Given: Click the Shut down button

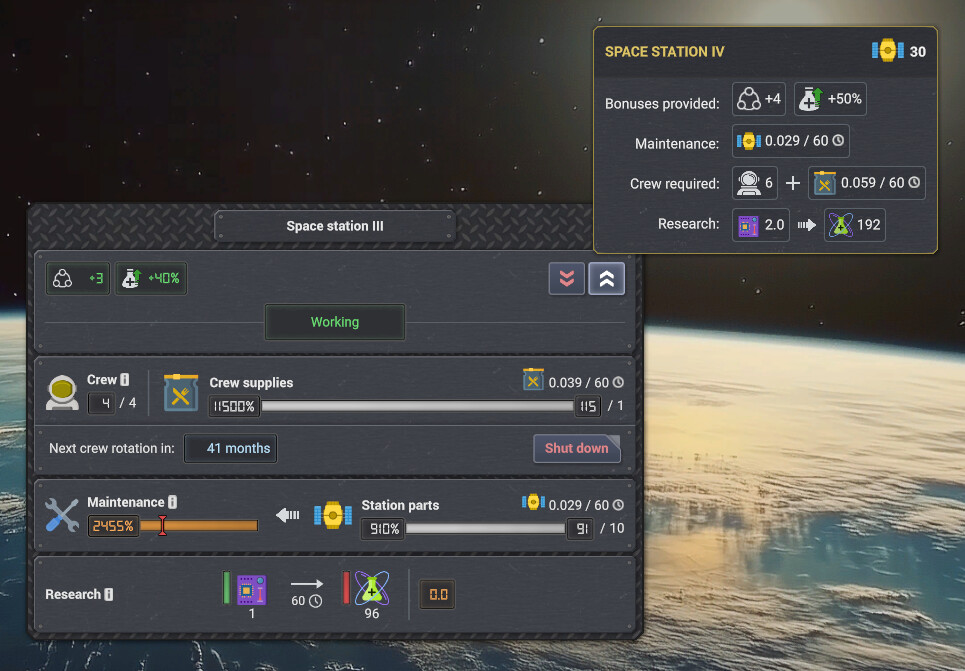Looking at the screenshot, I should (577, 448).
